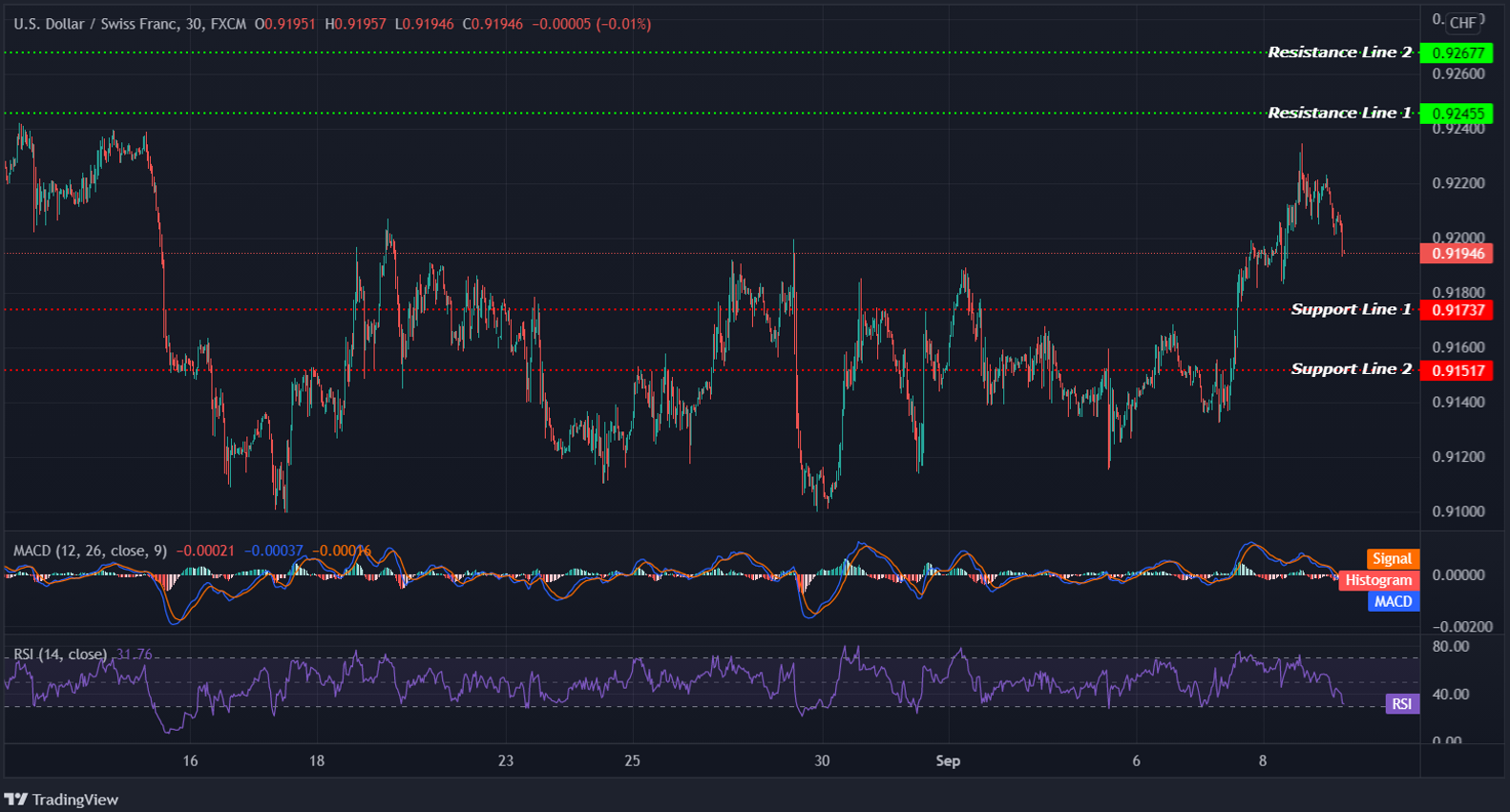Click the blue MACD label
The image size is (1510, 812).
[1393, 601]
